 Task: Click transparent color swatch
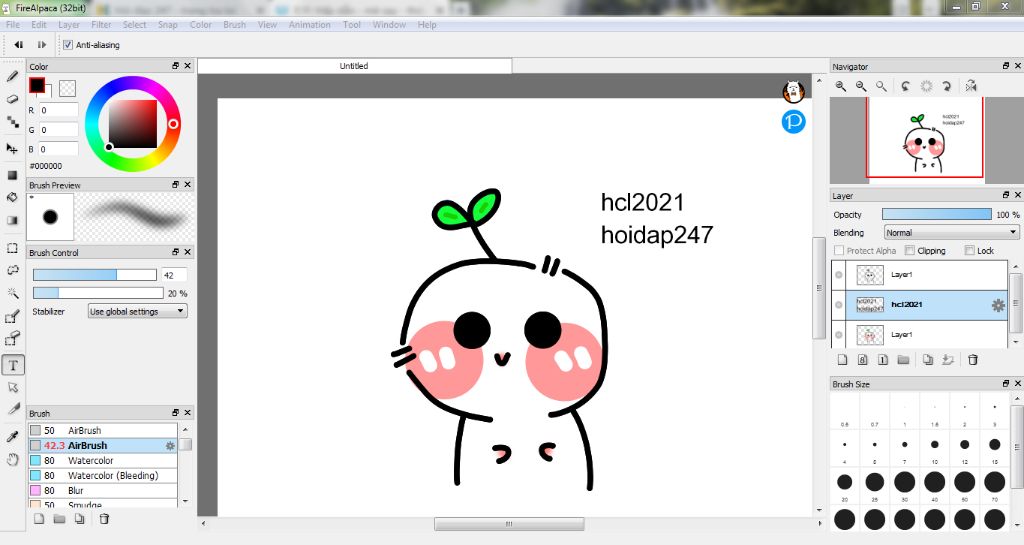coord(67,88)
